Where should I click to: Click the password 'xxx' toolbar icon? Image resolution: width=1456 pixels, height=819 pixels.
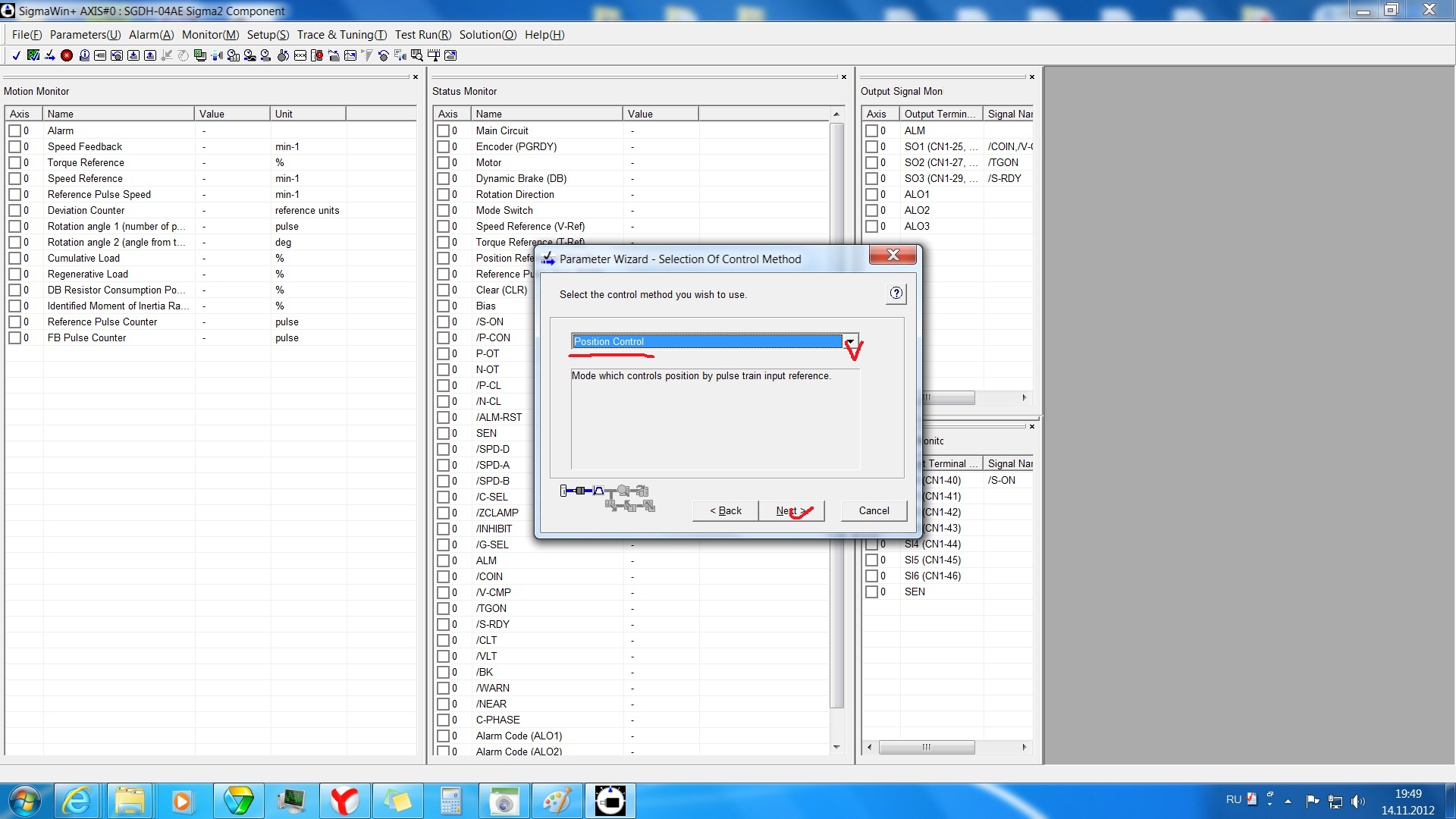point(300,55)
